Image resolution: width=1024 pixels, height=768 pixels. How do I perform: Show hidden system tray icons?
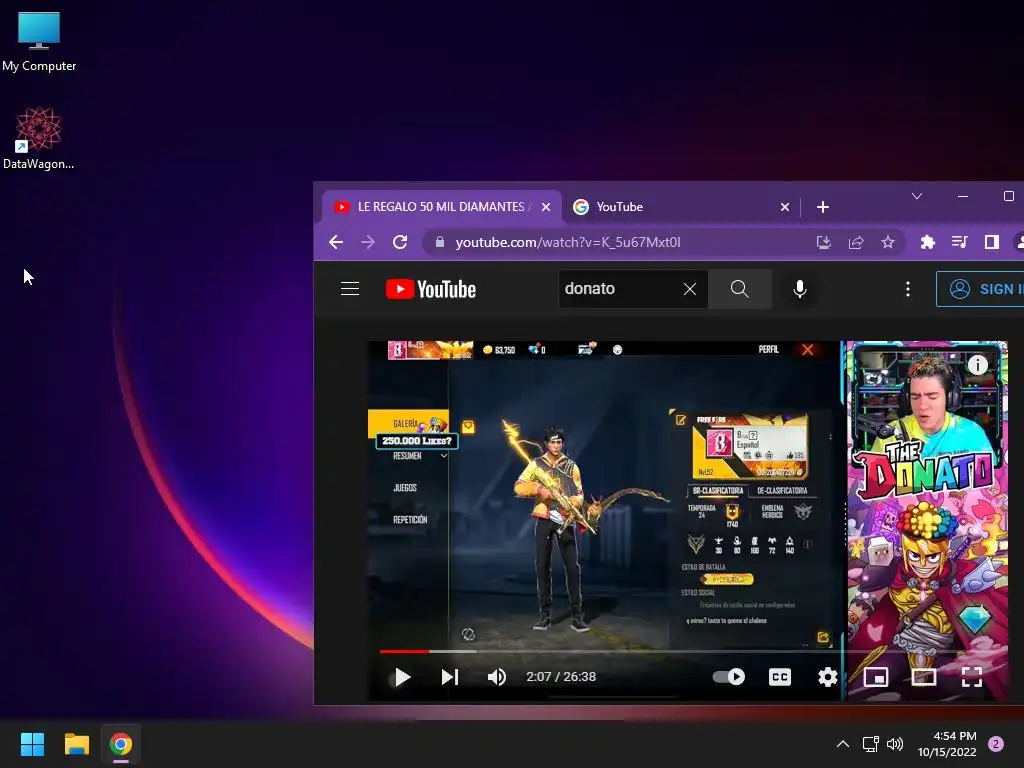[843, 744]
